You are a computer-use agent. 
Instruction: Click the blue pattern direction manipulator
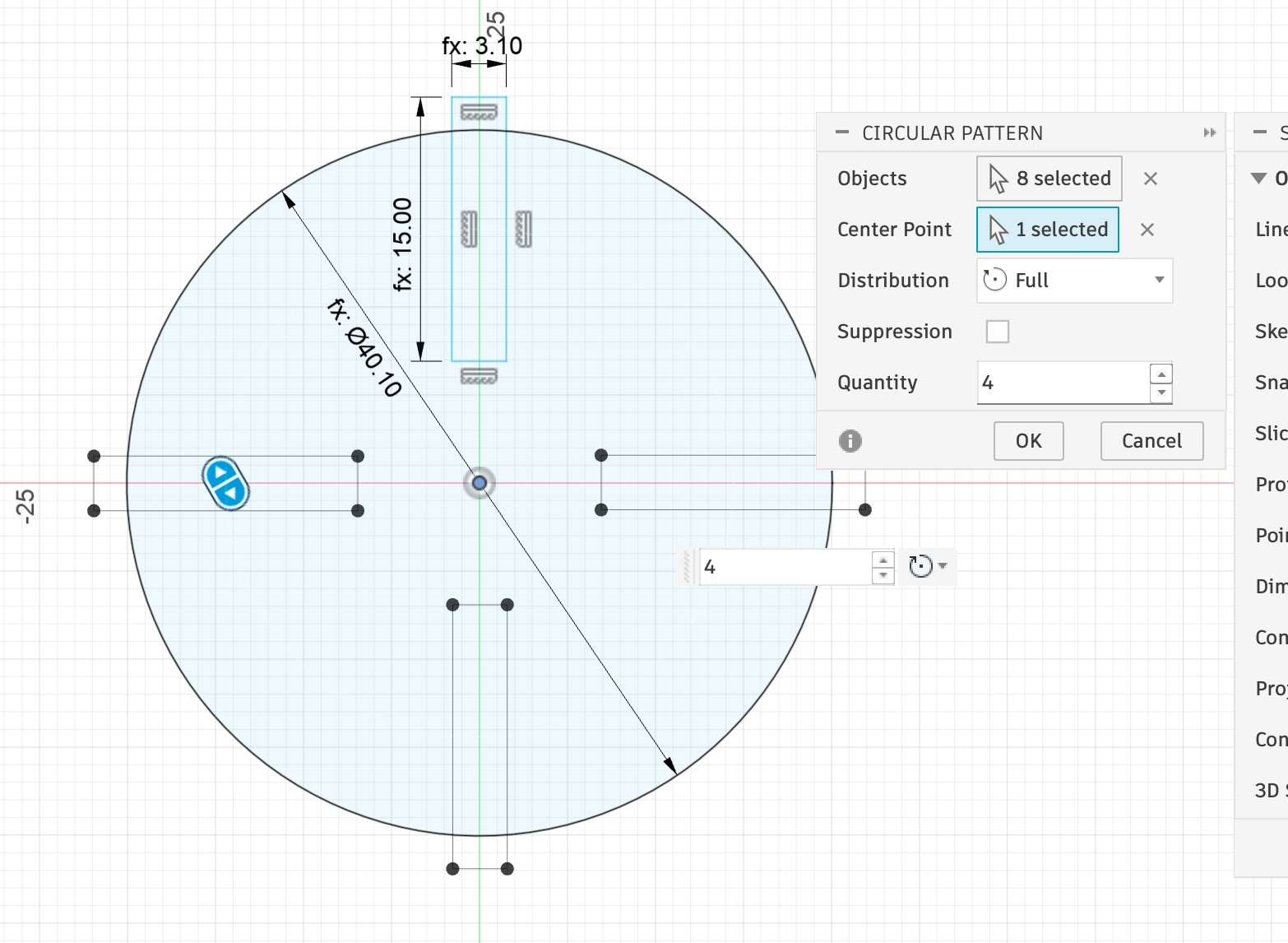click(225, 483)
